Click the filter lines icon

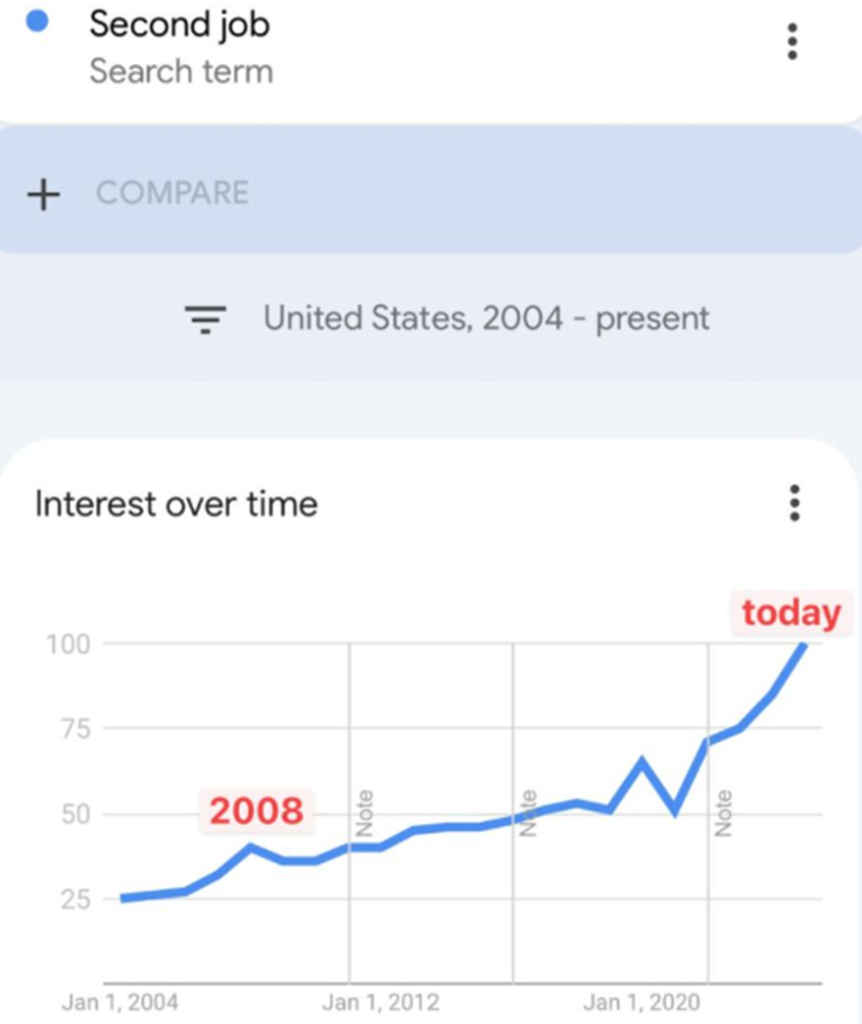point(205,319)
